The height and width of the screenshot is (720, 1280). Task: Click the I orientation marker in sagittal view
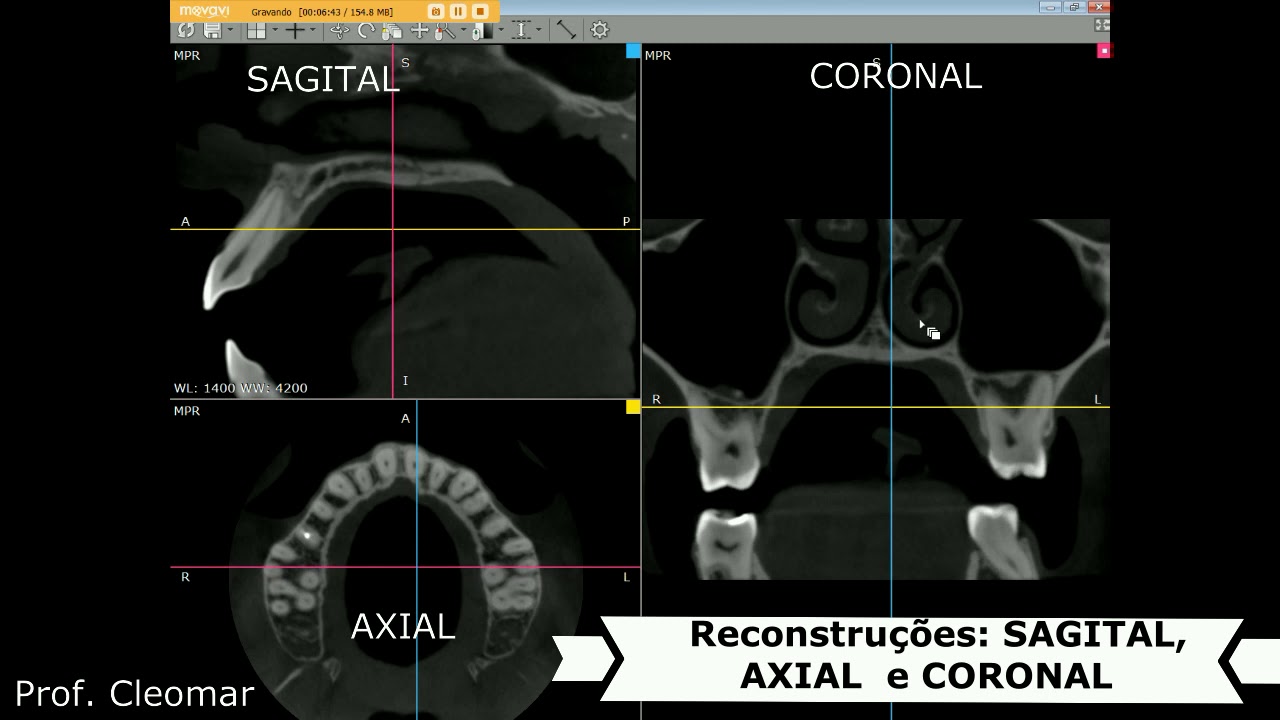pos(405,381)
